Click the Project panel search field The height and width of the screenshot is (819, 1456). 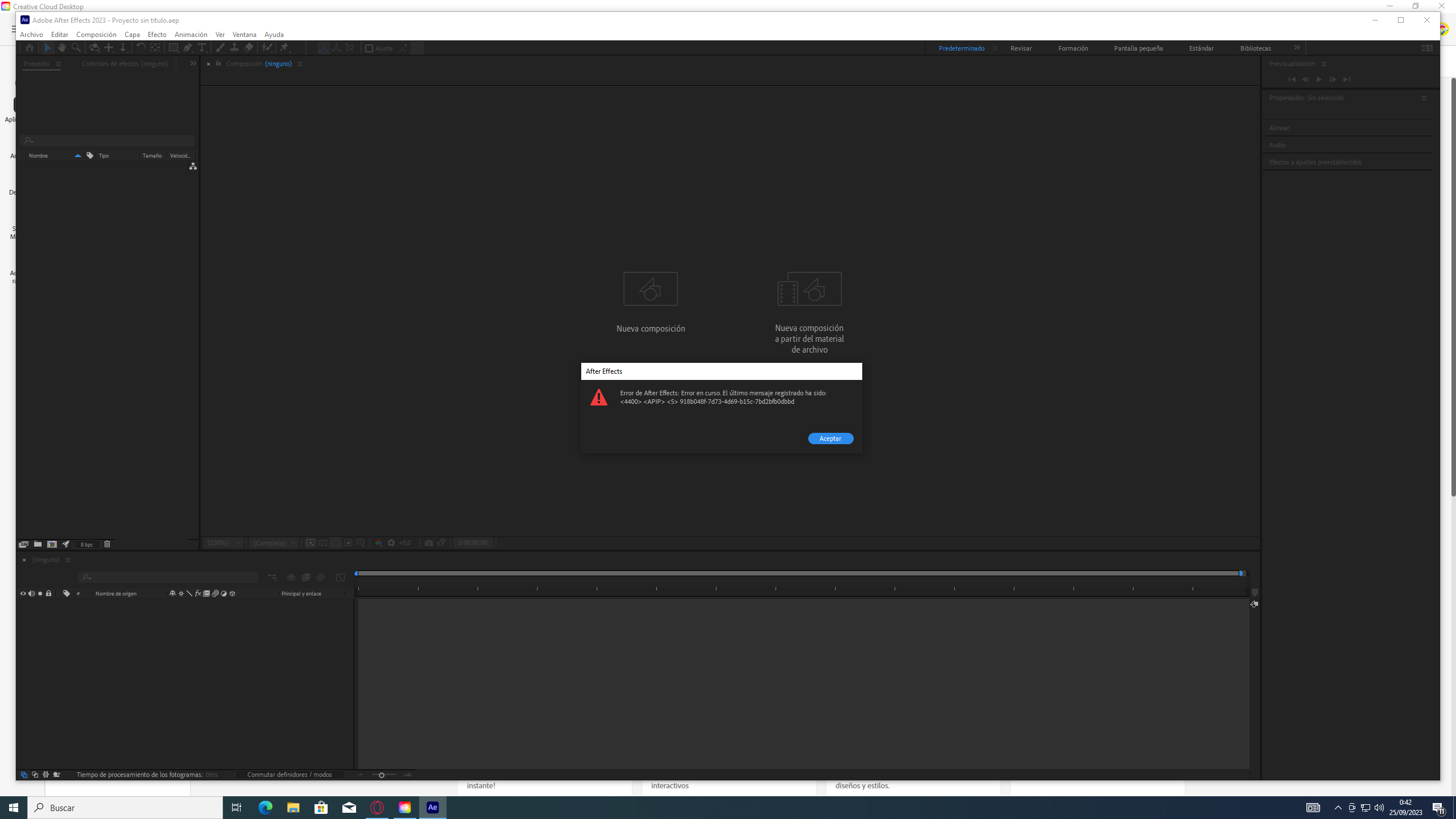pos(107,140)
